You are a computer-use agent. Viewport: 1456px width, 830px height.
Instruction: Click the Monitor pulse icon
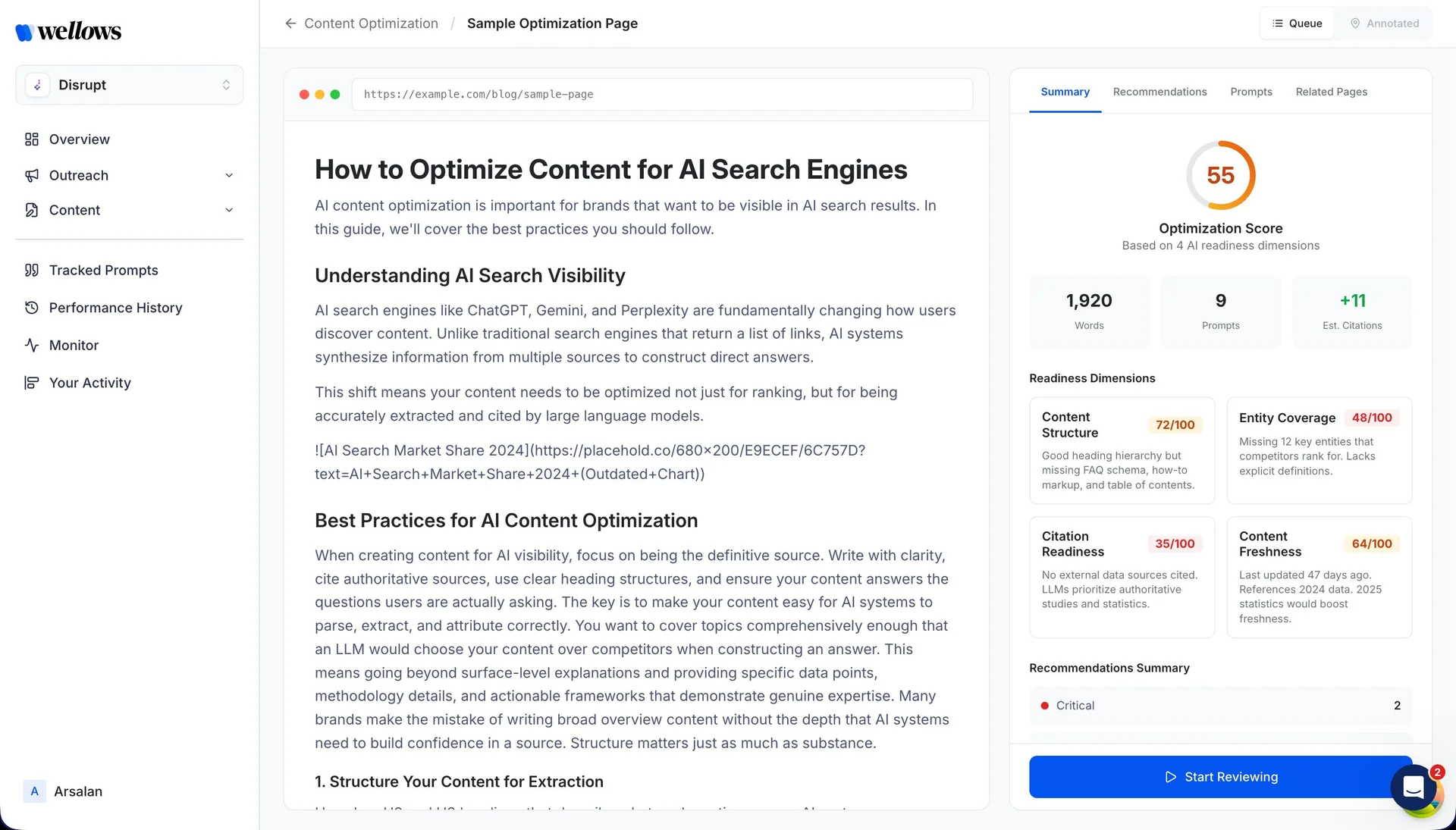tap(31, 346)
